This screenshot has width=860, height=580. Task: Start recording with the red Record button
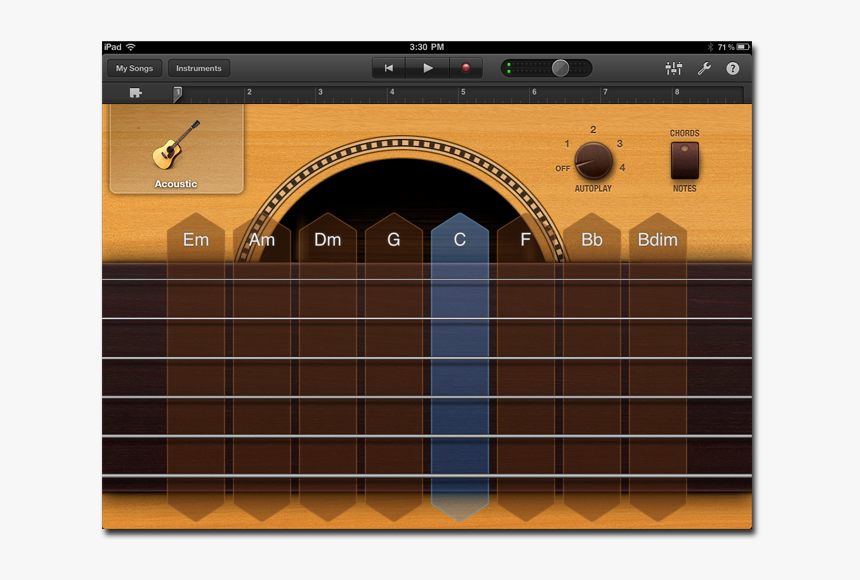coord(466,68)
